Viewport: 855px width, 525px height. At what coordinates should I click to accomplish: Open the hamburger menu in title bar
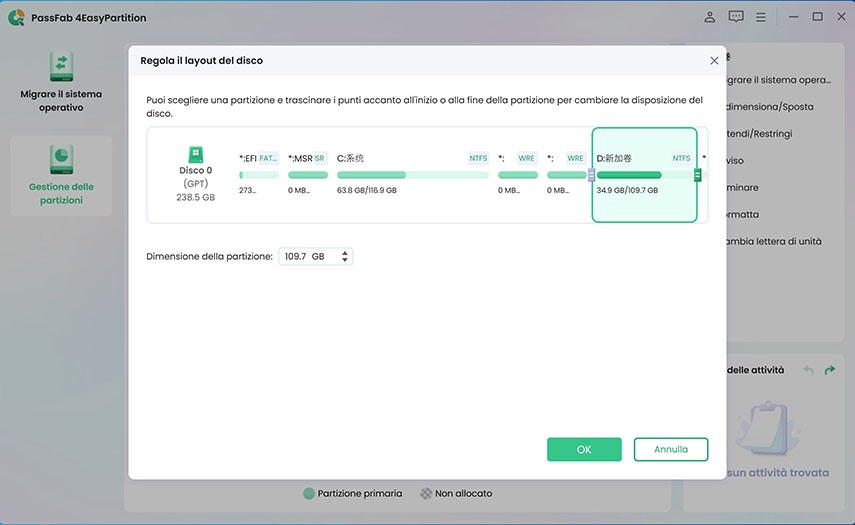(761, 17)
